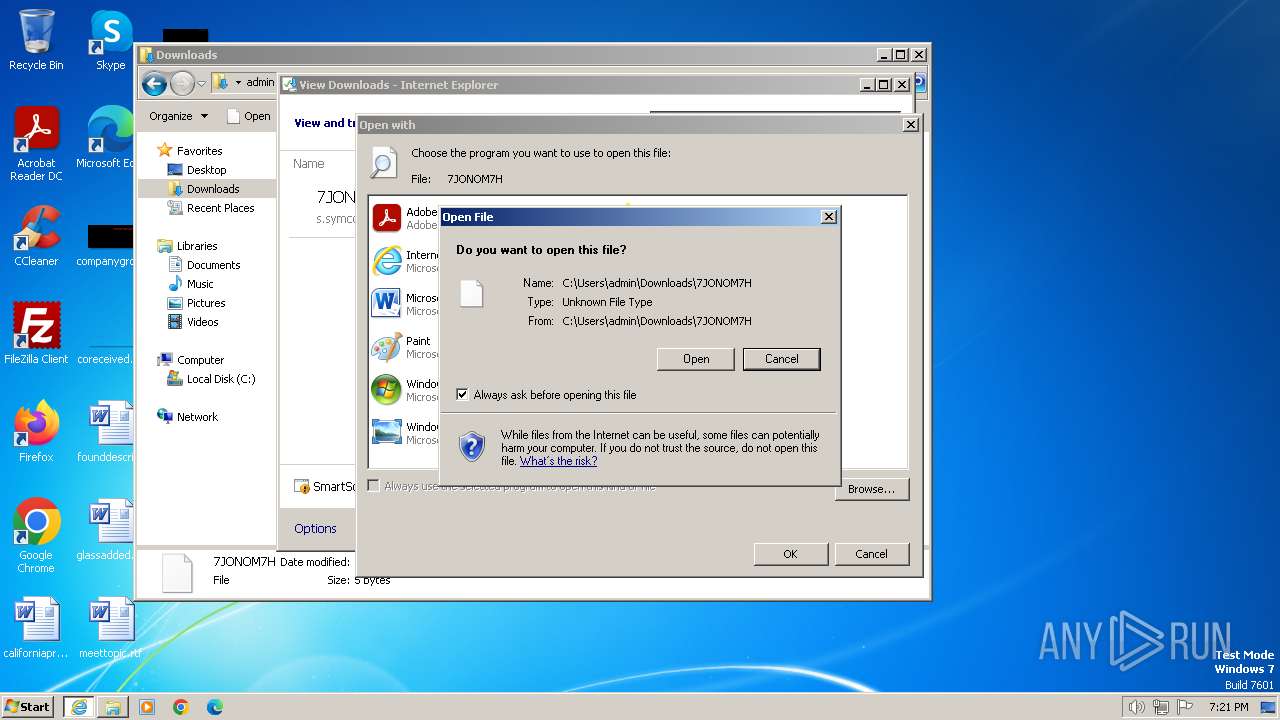Click the Start button
This screenshot has height=720, width=1280.
click(x=28, y=707)
